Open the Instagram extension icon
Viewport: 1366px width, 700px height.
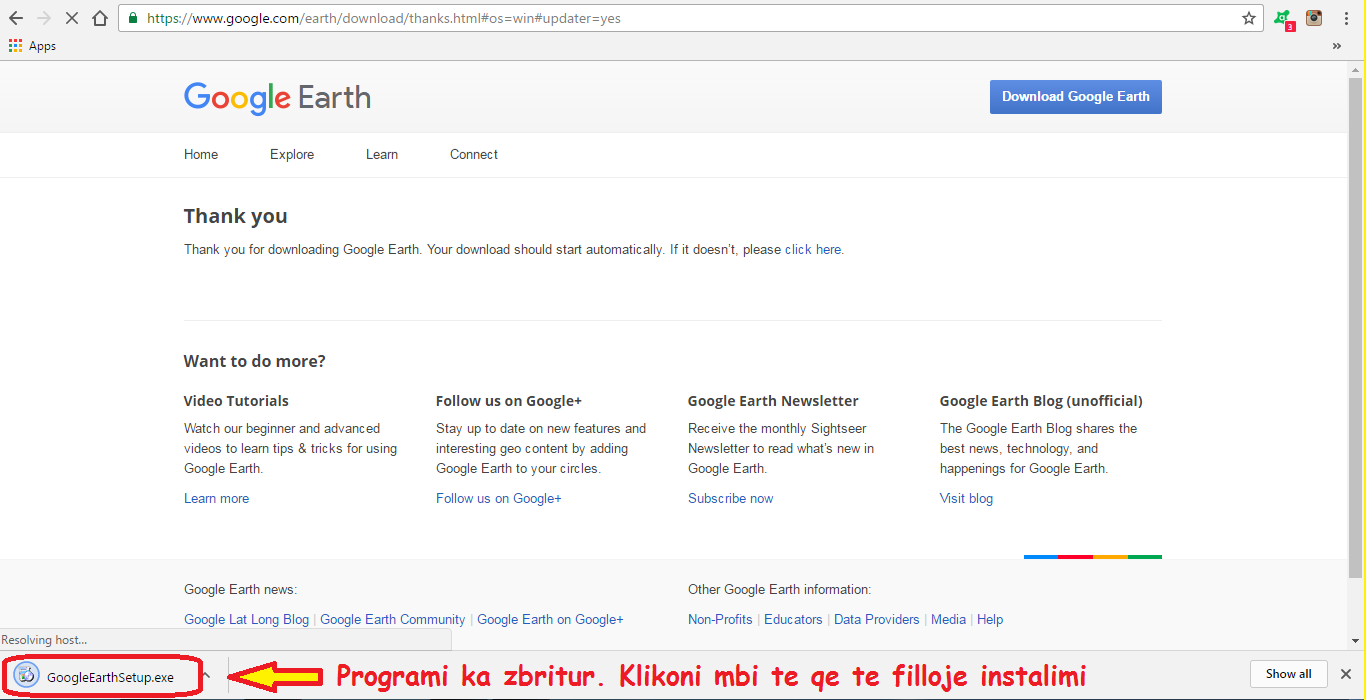click(x=1314, y=18)
